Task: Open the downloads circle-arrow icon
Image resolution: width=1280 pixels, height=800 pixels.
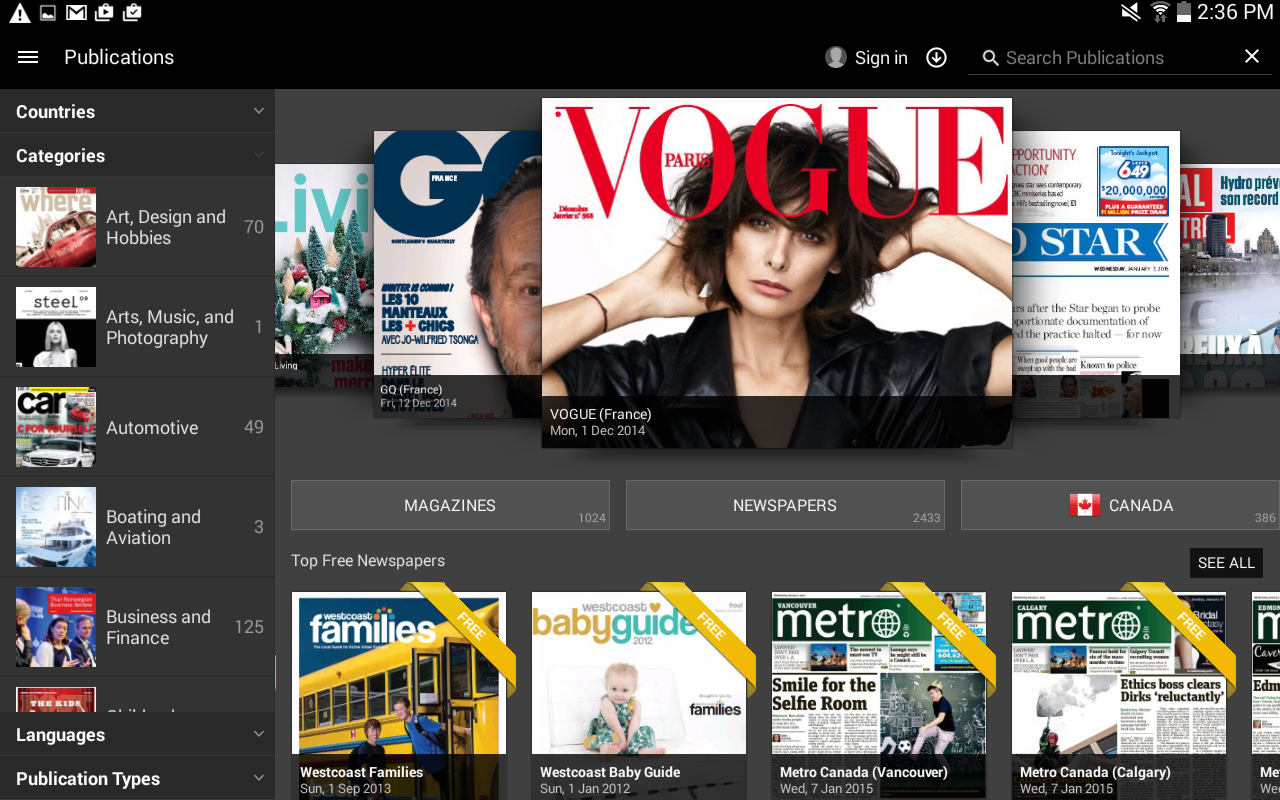Action: pos(936,57)
